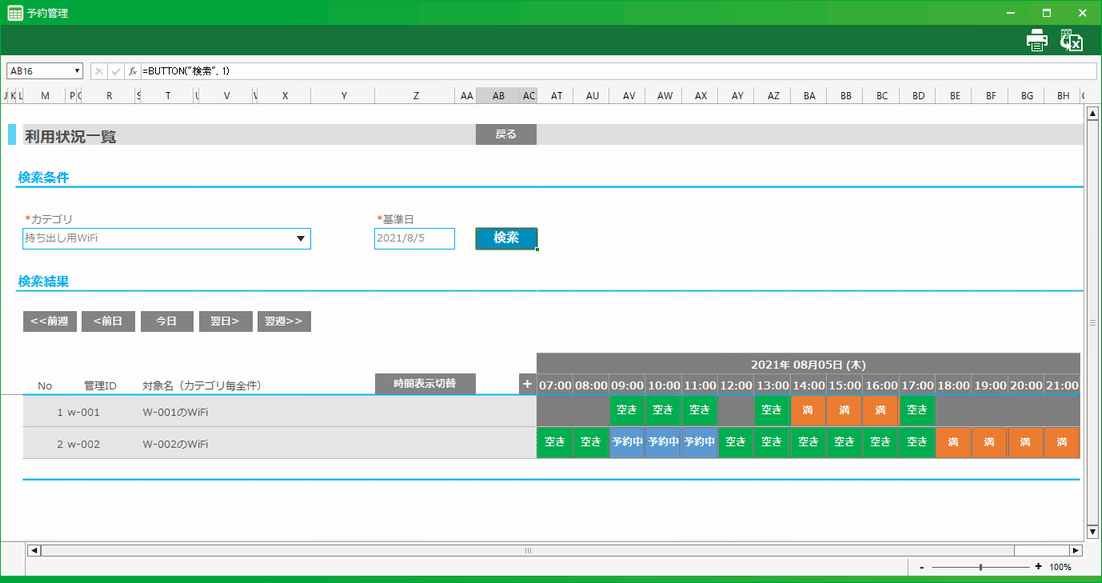Click the printer icon in the toolbar

[x=1037, y=40]
